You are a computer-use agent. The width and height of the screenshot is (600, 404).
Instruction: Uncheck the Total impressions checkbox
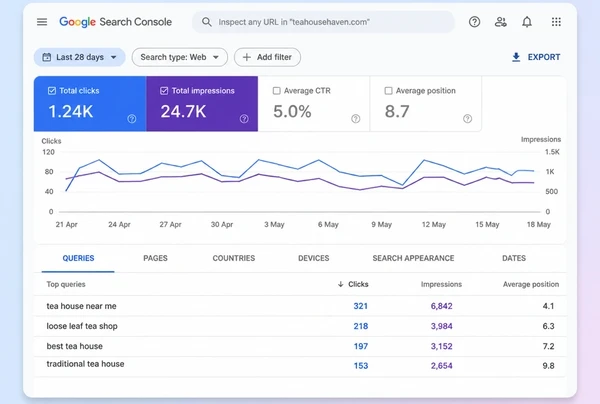[164, 91]
